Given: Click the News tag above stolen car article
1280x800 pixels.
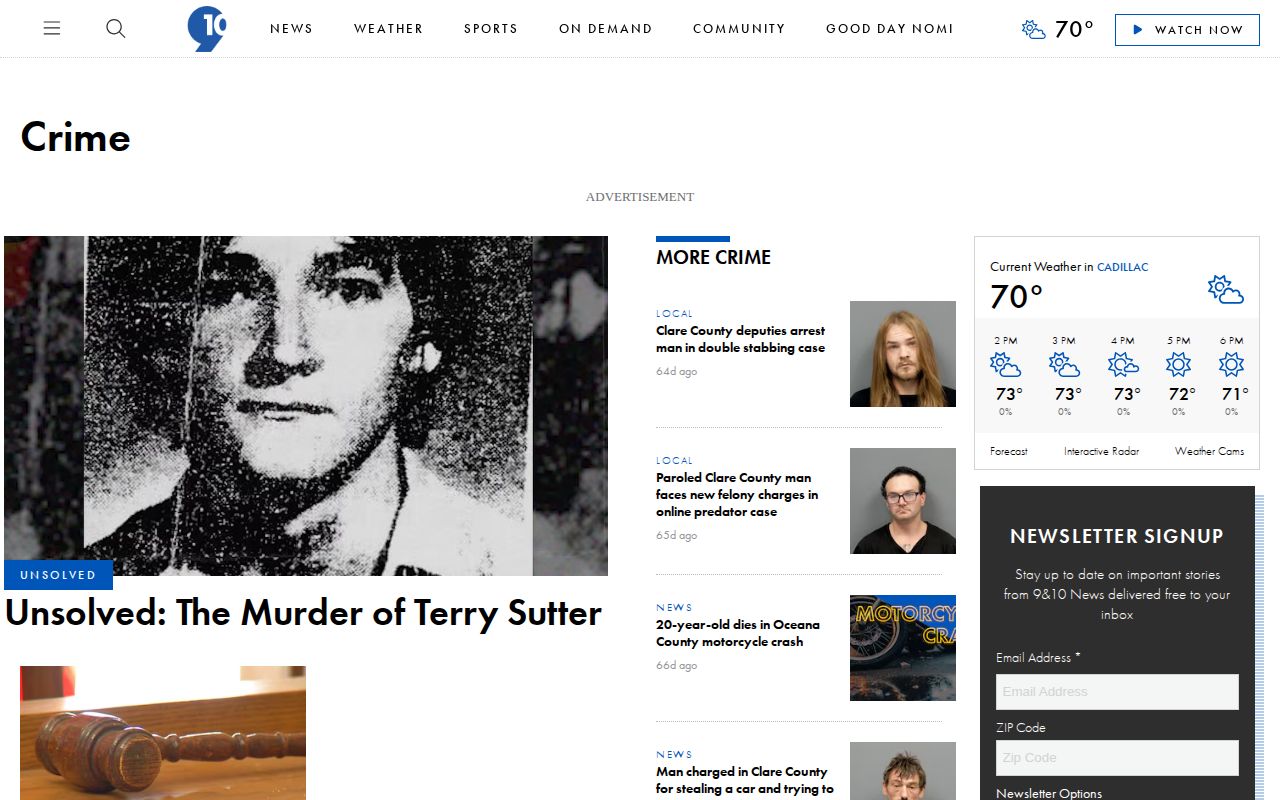Looking at the screenshot, I should (x=674, y=755).
